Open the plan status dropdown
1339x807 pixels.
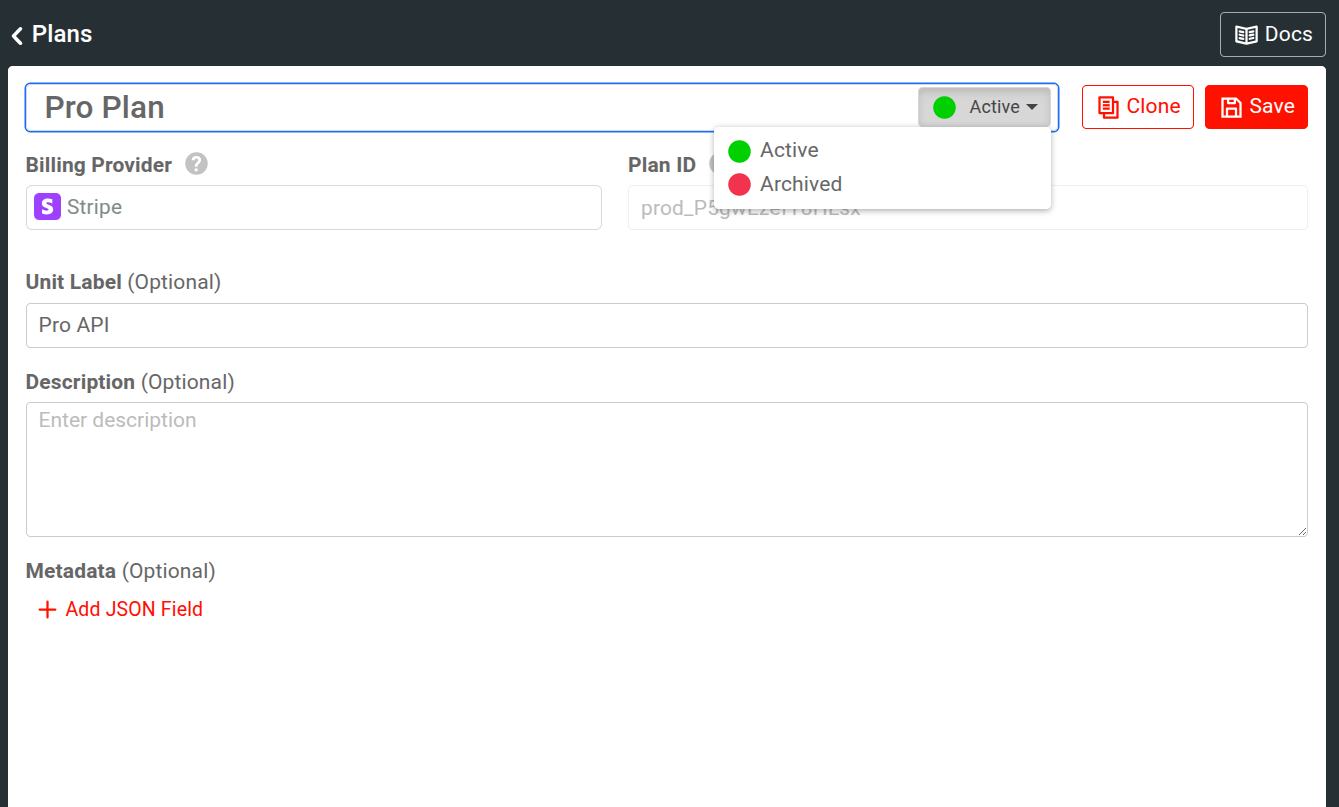[x=984, y=106]
